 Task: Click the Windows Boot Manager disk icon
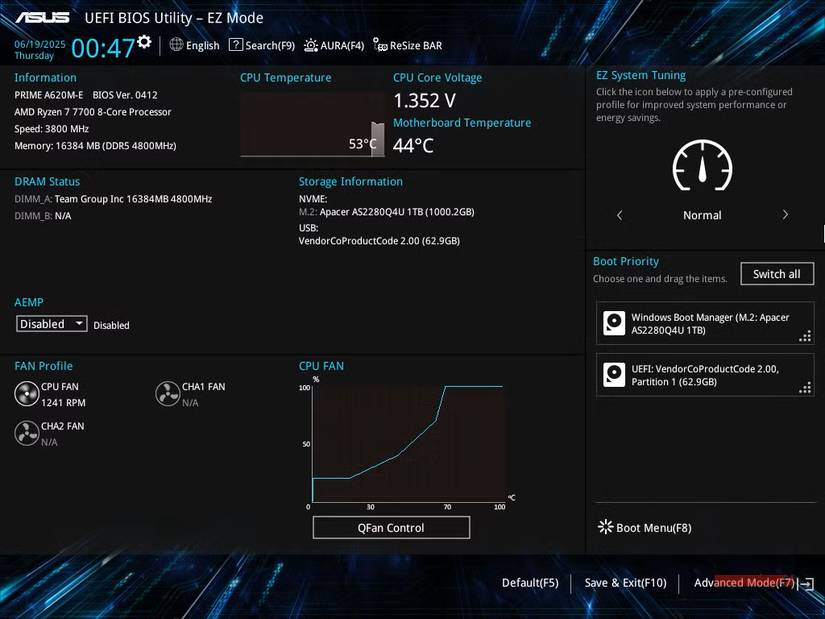[614, 323]
